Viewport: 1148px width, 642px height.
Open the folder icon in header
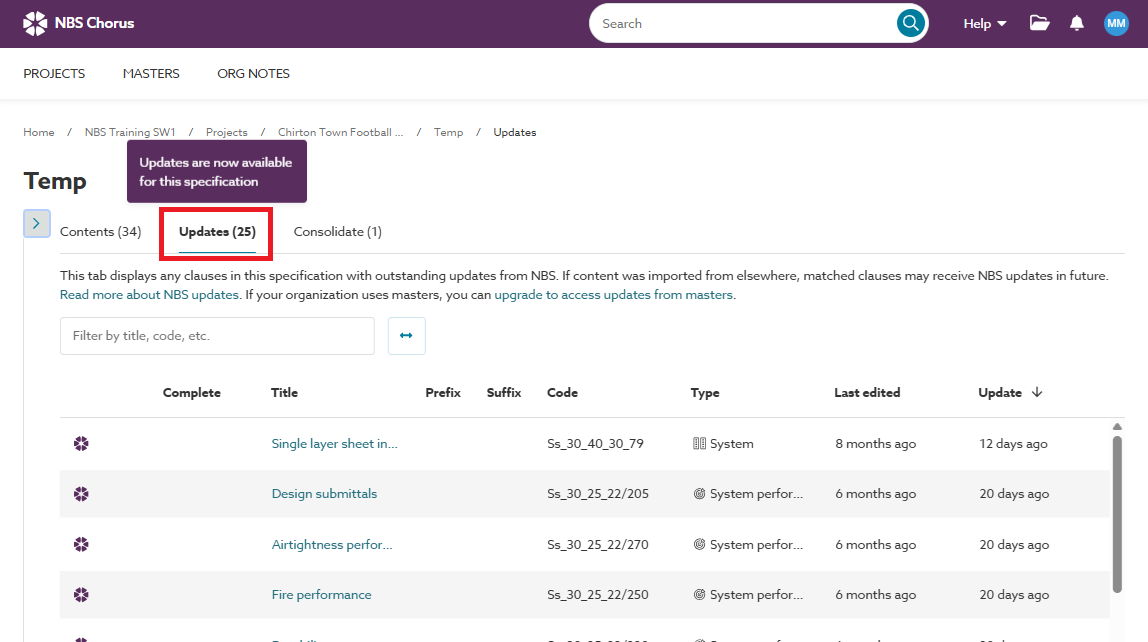pos(1040,23)
